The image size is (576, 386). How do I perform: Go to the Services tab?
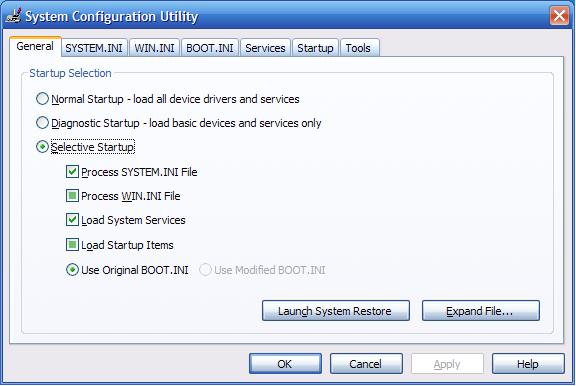coord(265,48)
